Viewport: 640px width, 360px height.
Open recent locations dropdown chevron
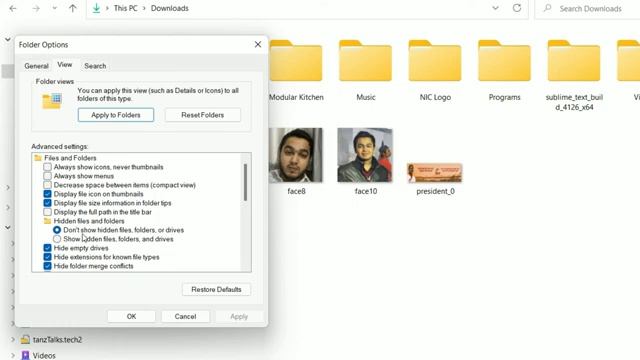[x=54, y=8]
